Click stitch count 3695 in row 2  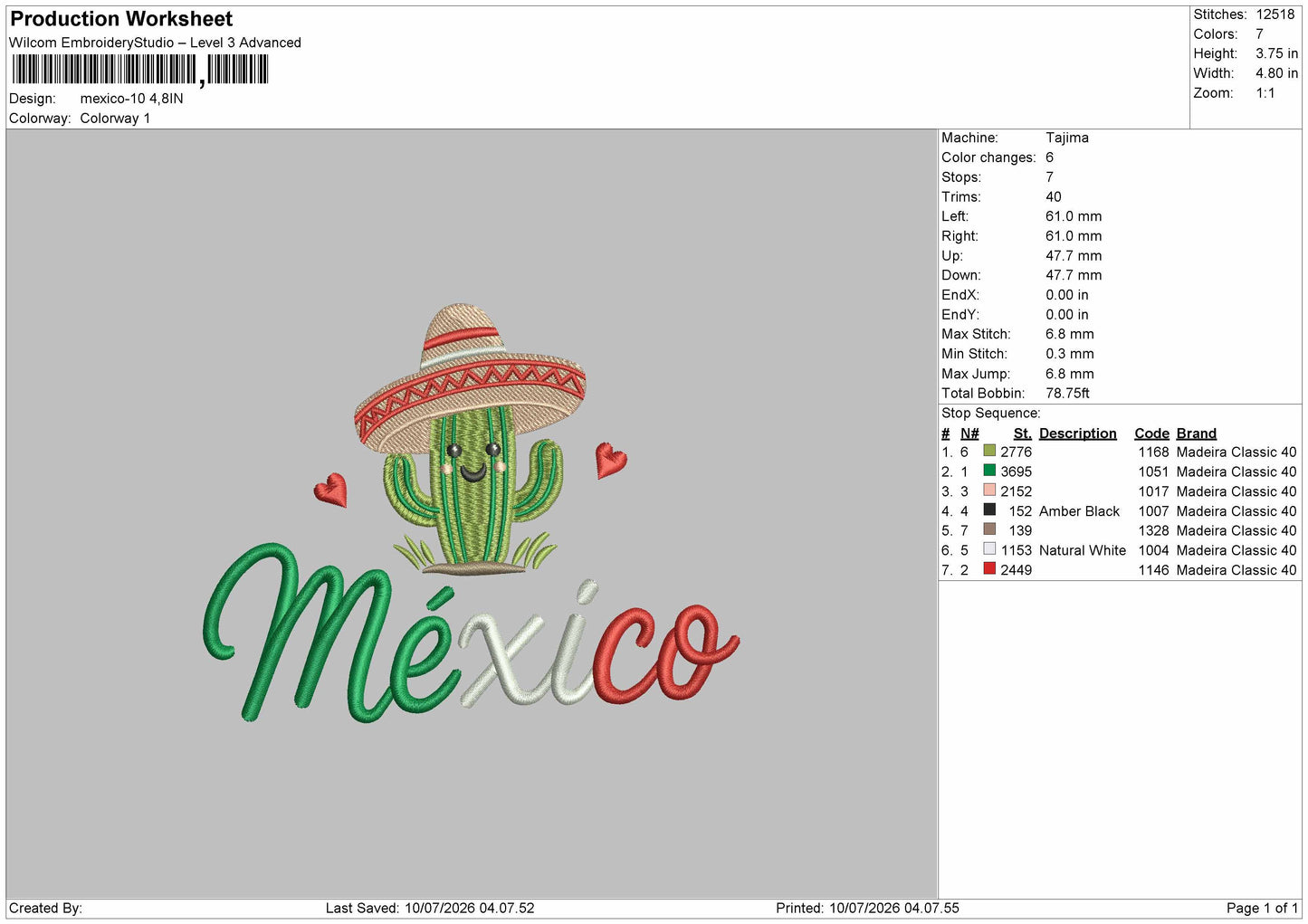(1016, 472)
